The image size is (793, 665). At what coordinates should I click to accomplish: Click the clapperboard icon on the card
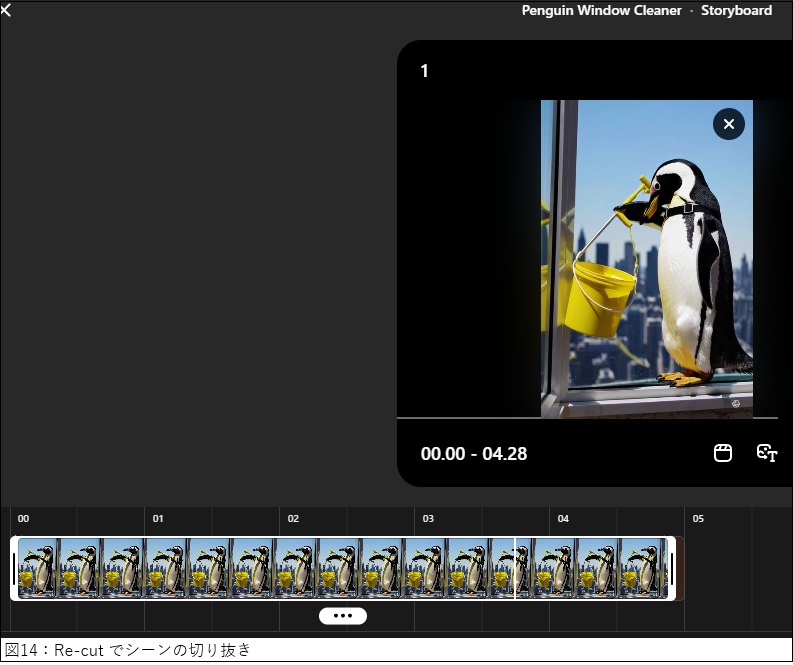coord(723,453)
